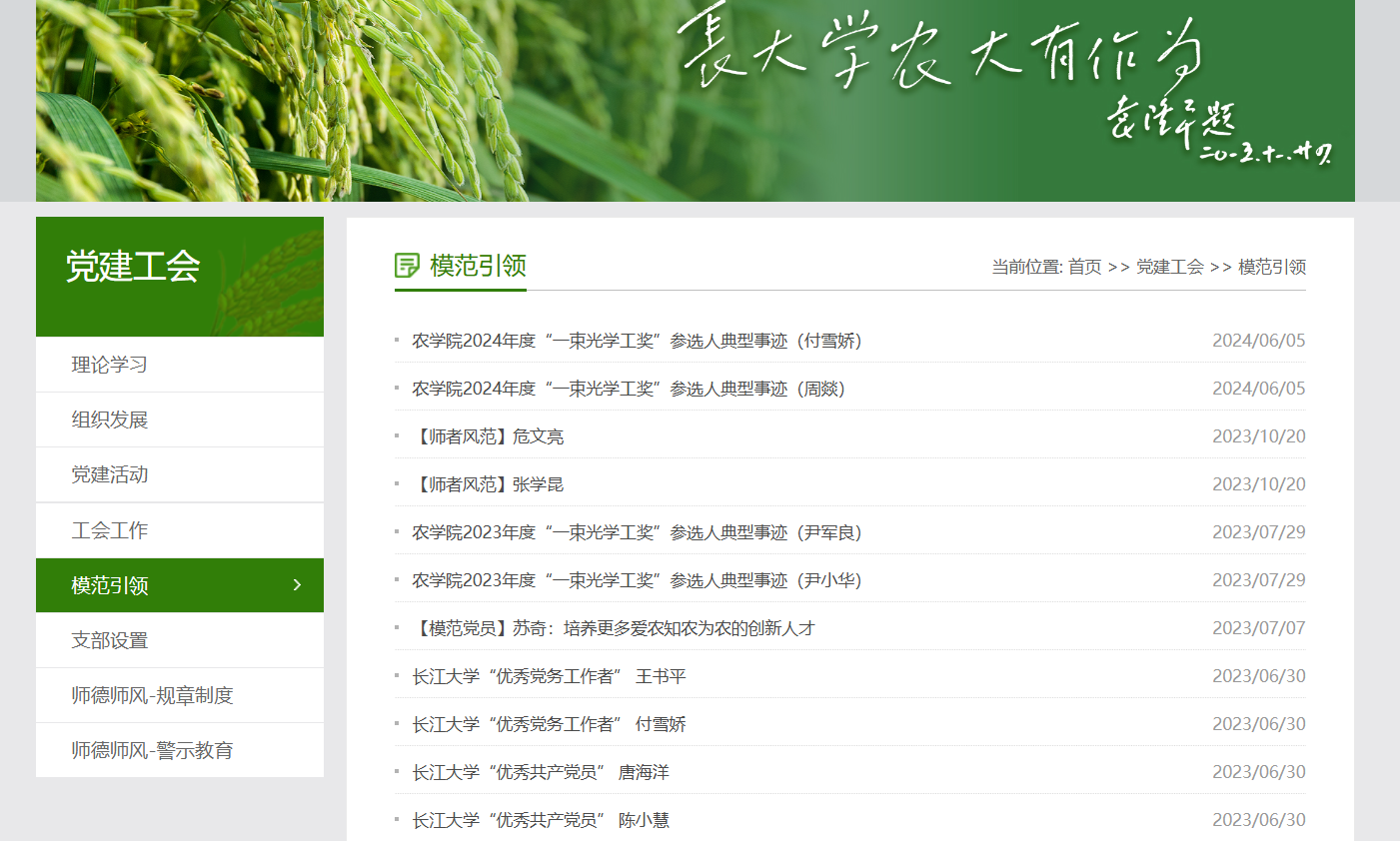The image size is (1400, 841).
Task: Click the 模范引领 heading document icon
Action: (407, 266)
